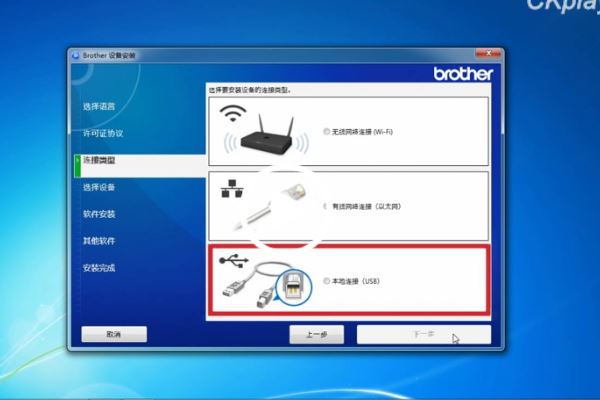Click the Ethernet cable plug illustration

coord(270,207)
